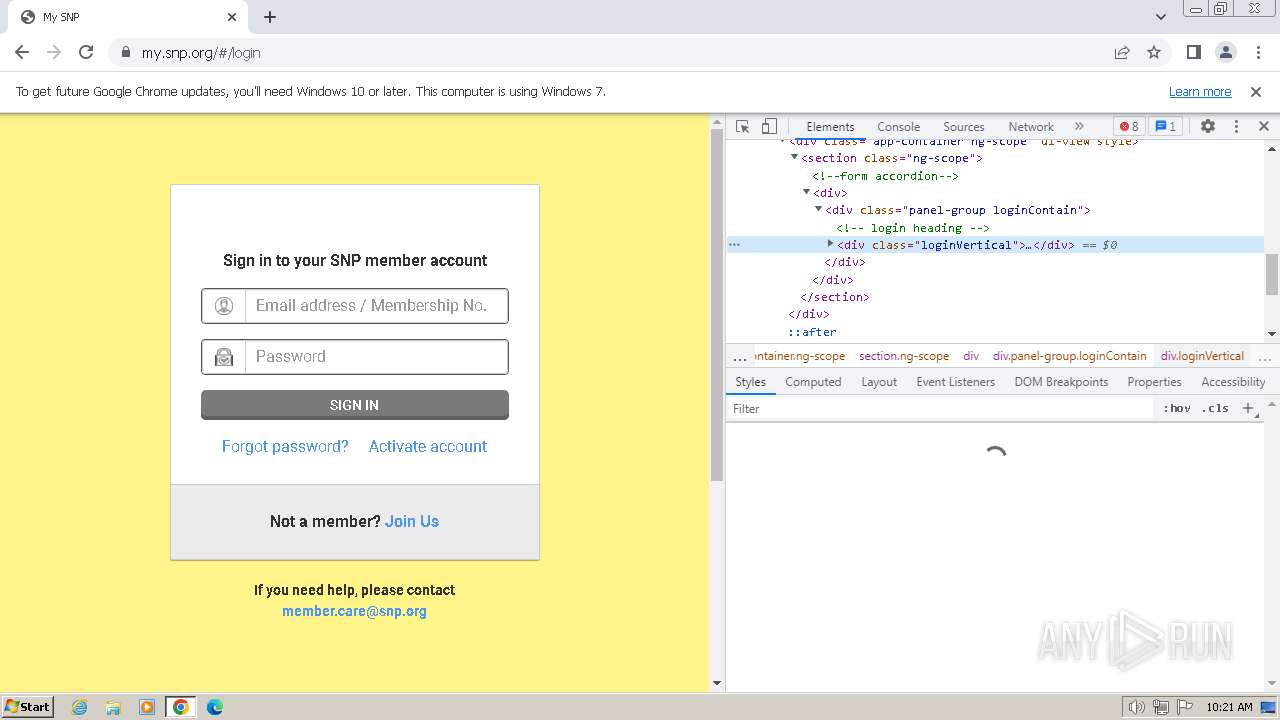Open the Activate account link
The width and height of the screenshot is (1280, 720).
click(428, 447)
